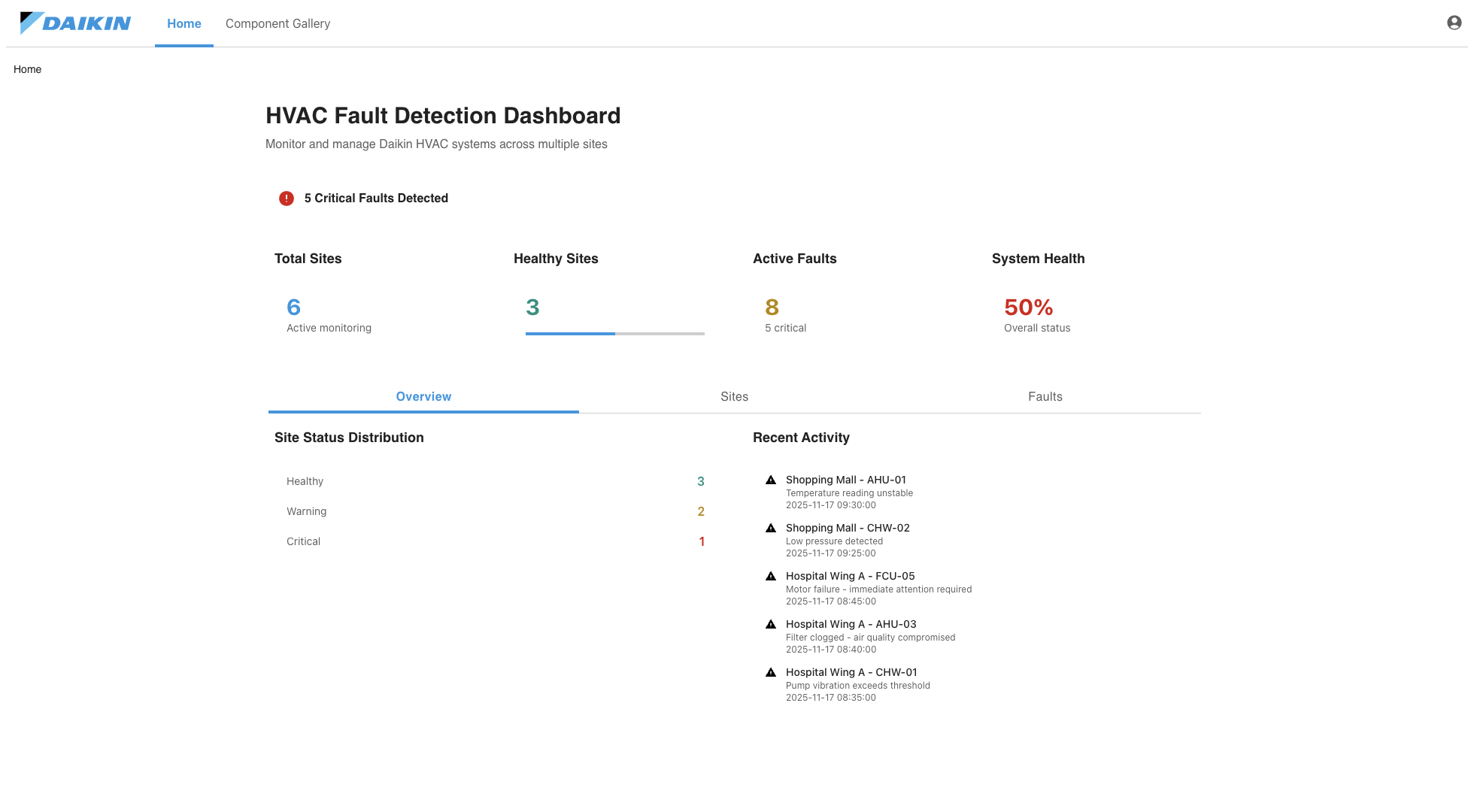Click the 5 Critical Faults Detected alert
This screenshot has width=1468, height=812.
375,198
